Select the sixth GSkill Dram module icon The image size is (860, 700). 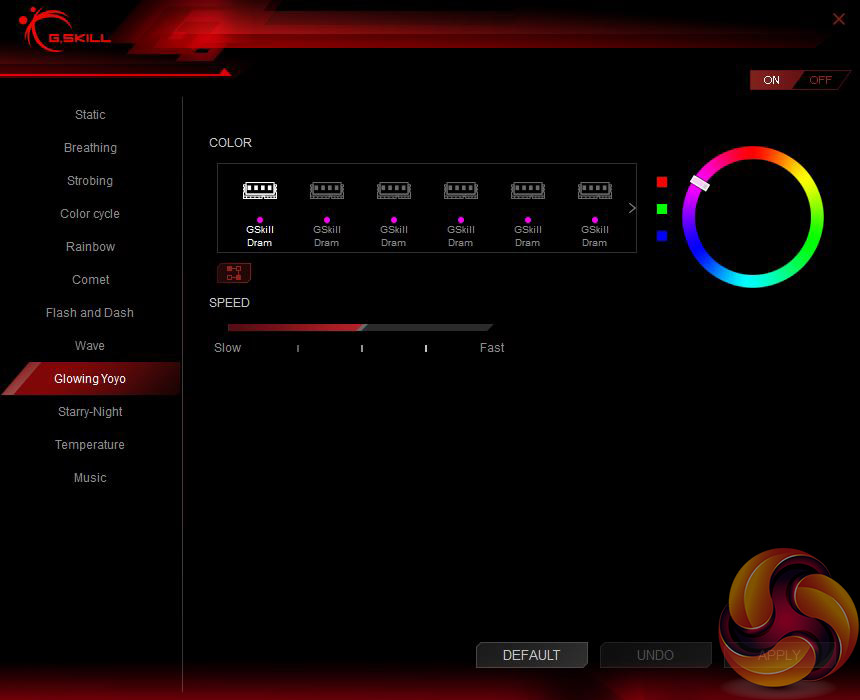tap(595, 190)
